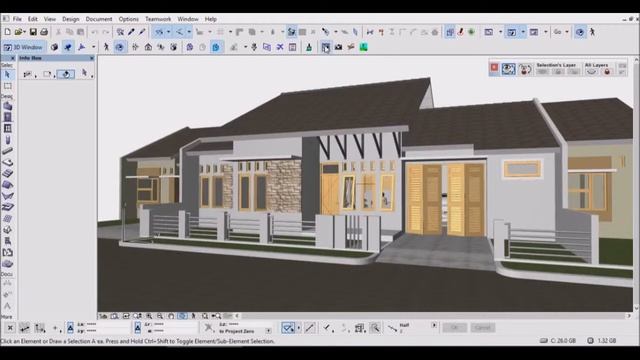Click the More label in toolbox
Viewport: 640px width, 360px height.
click(7, 316)
